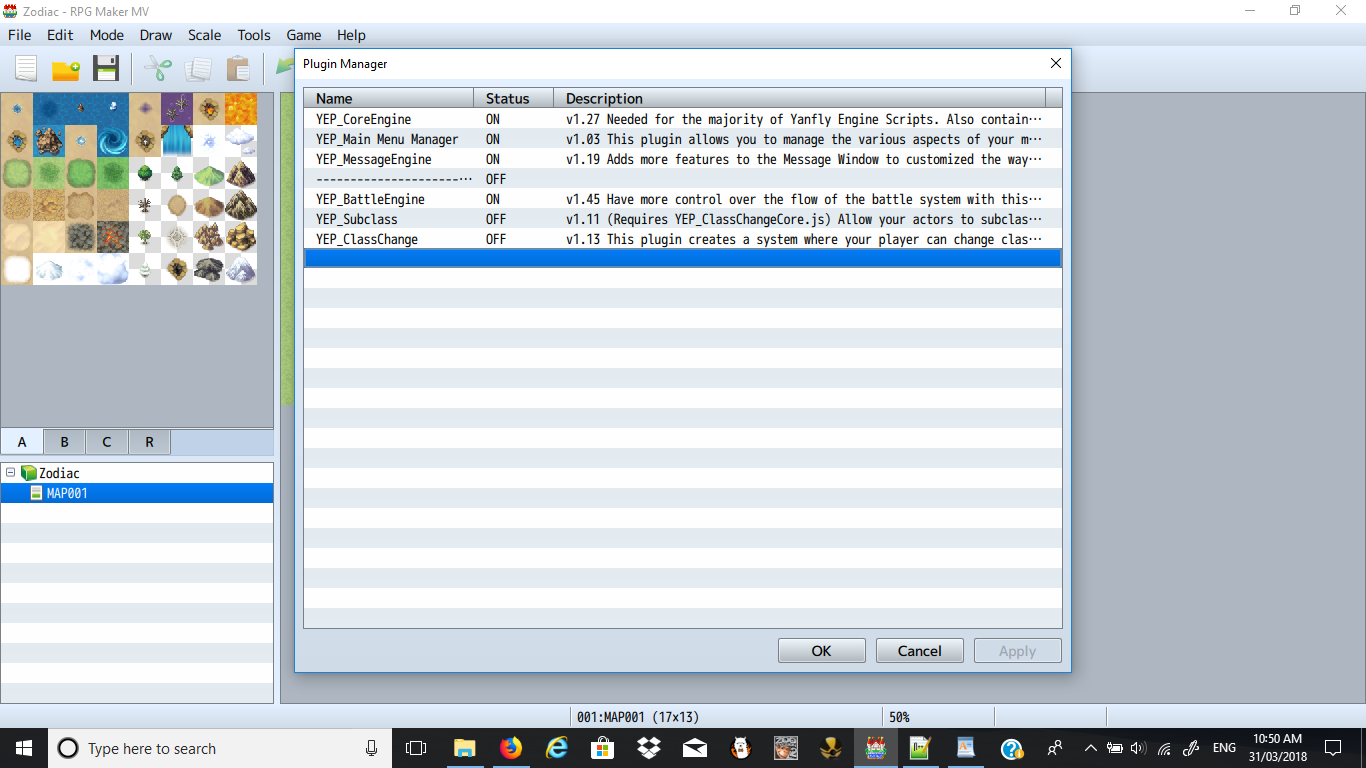Click the OFF status of YEP_Subclass
Viewport: 1366px width, 768px height.
pos(496,219)
